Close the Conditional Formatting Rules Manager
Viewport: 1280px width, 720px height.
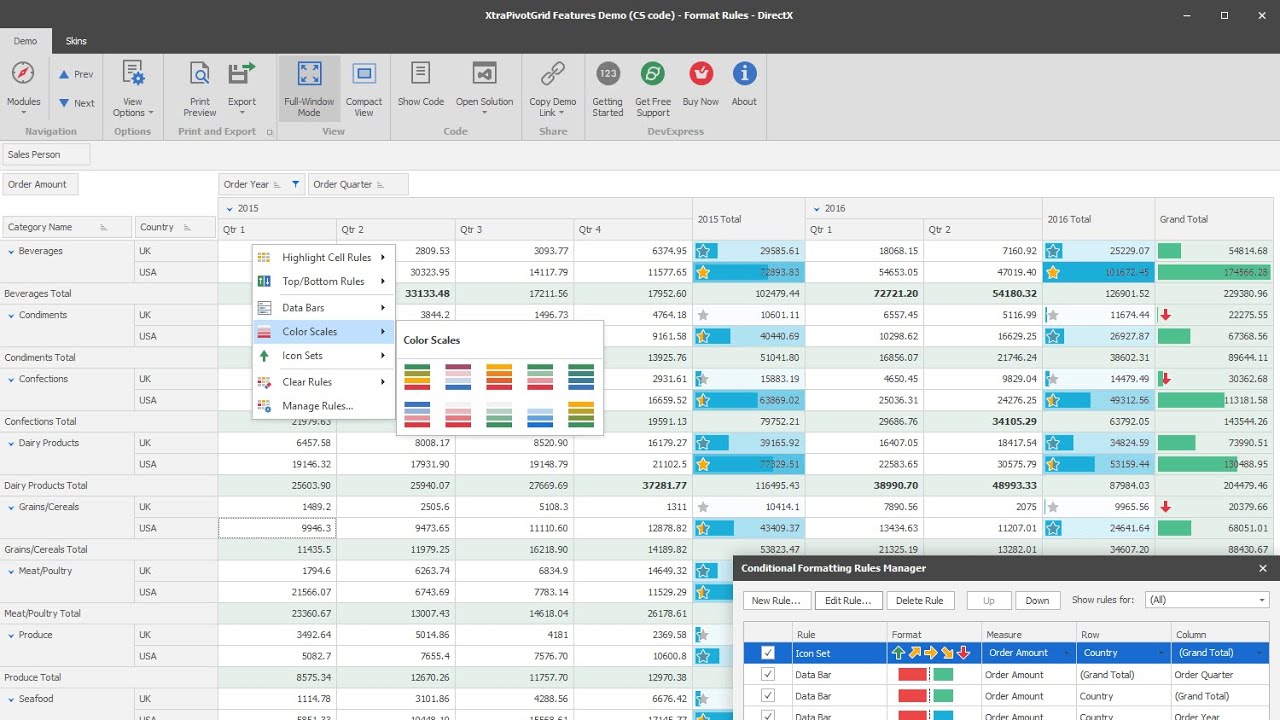[1262, 568]
